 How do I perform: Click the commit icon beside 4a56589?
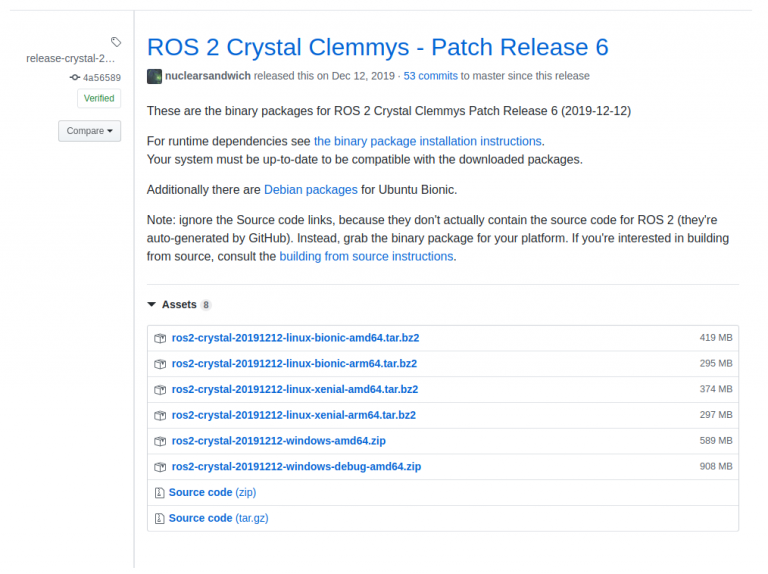(x=74, y=77)
